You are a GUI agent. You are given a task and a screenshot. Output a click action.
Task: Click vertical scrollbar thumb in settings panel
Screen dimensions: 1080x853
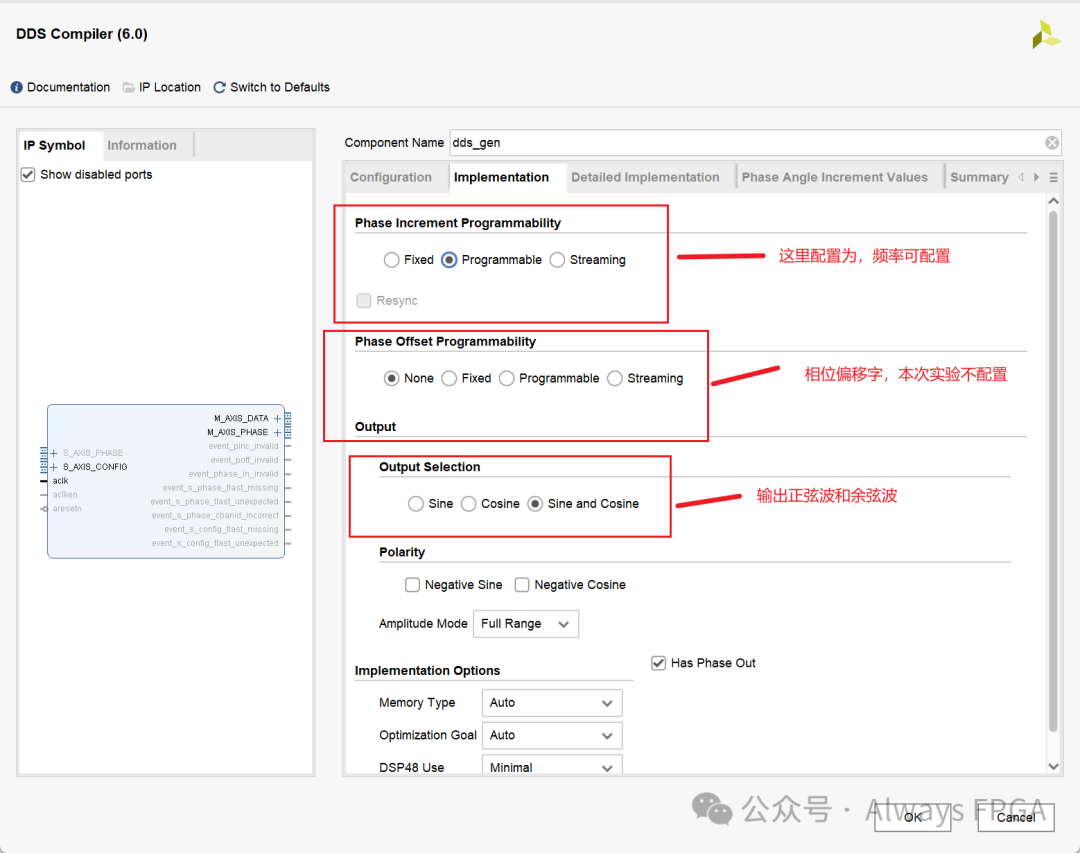(x=1053, y=472)
